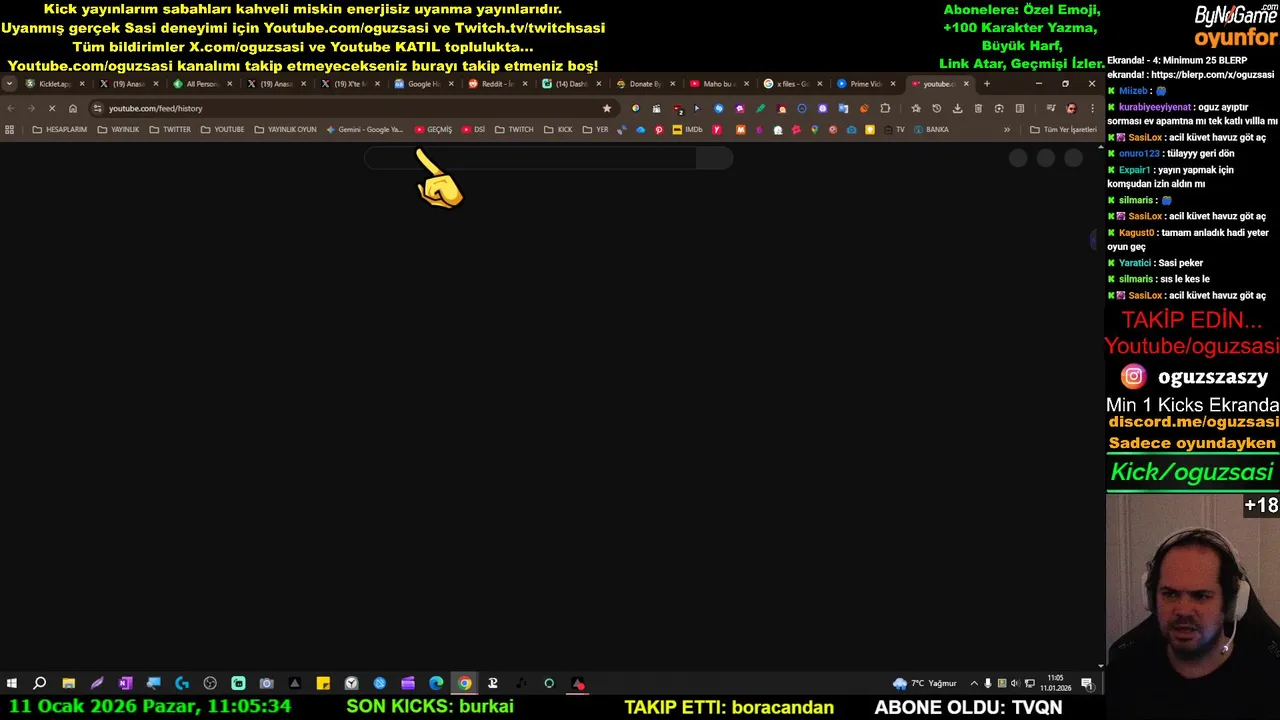This screenshot has height=720, width=1280.
Task: Expand TWITCH bookmark folder
Action: [x=514, y=129]
